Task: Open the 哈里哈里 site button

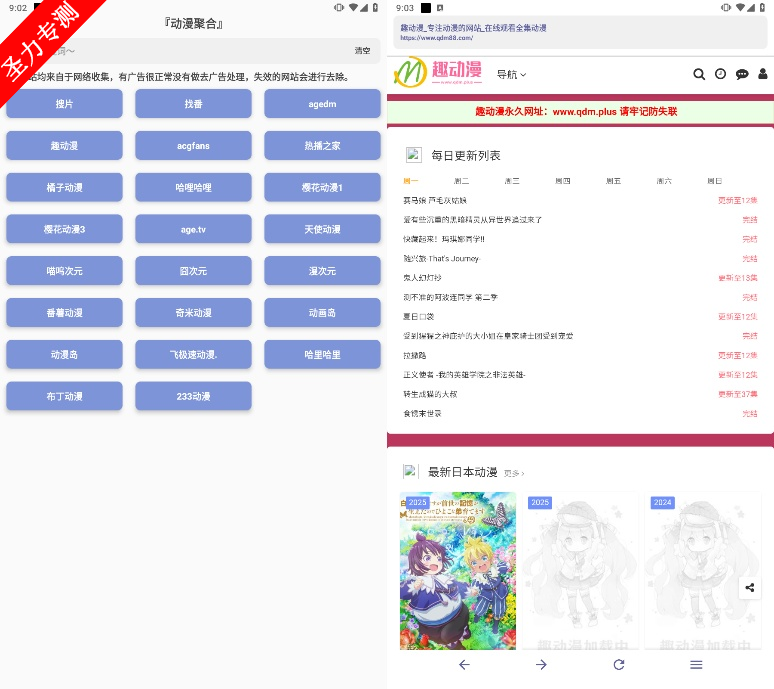Action: [322, 354]
